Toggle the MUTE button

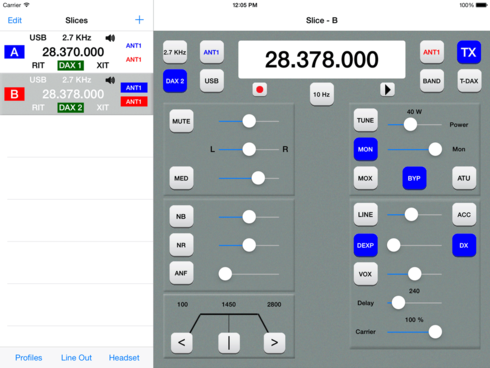click(181, 121)
